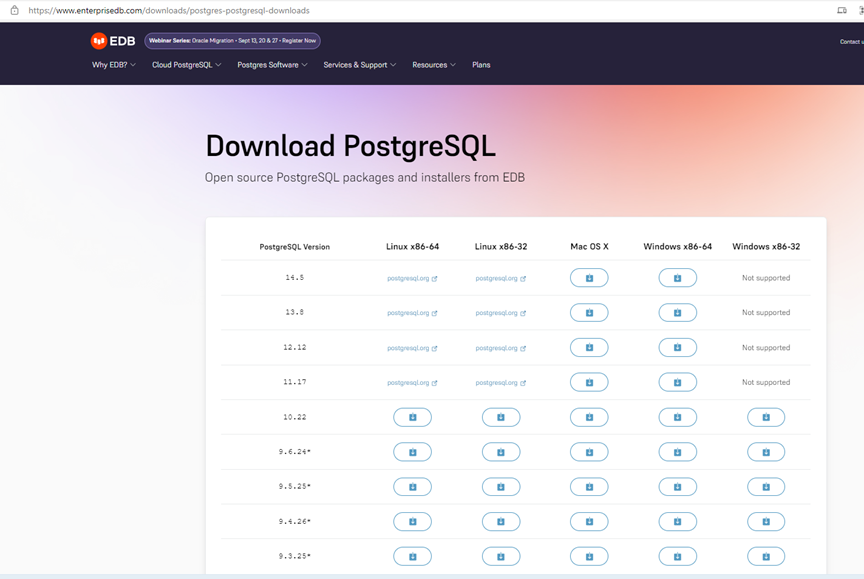Download PostgreSQL 9.6.24 for Linux x86-64

click(x=412, y=452)
